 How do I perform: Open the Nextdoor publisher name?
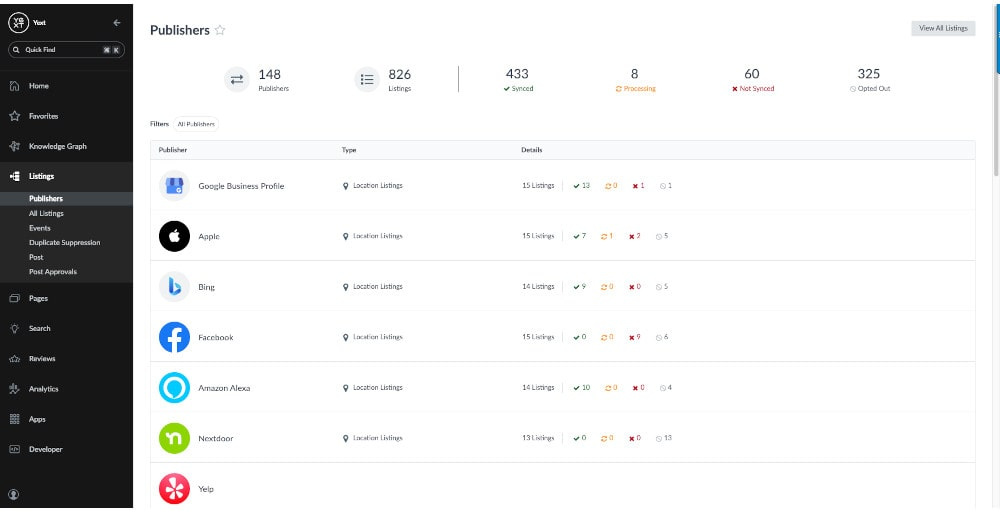coord(216,439)
